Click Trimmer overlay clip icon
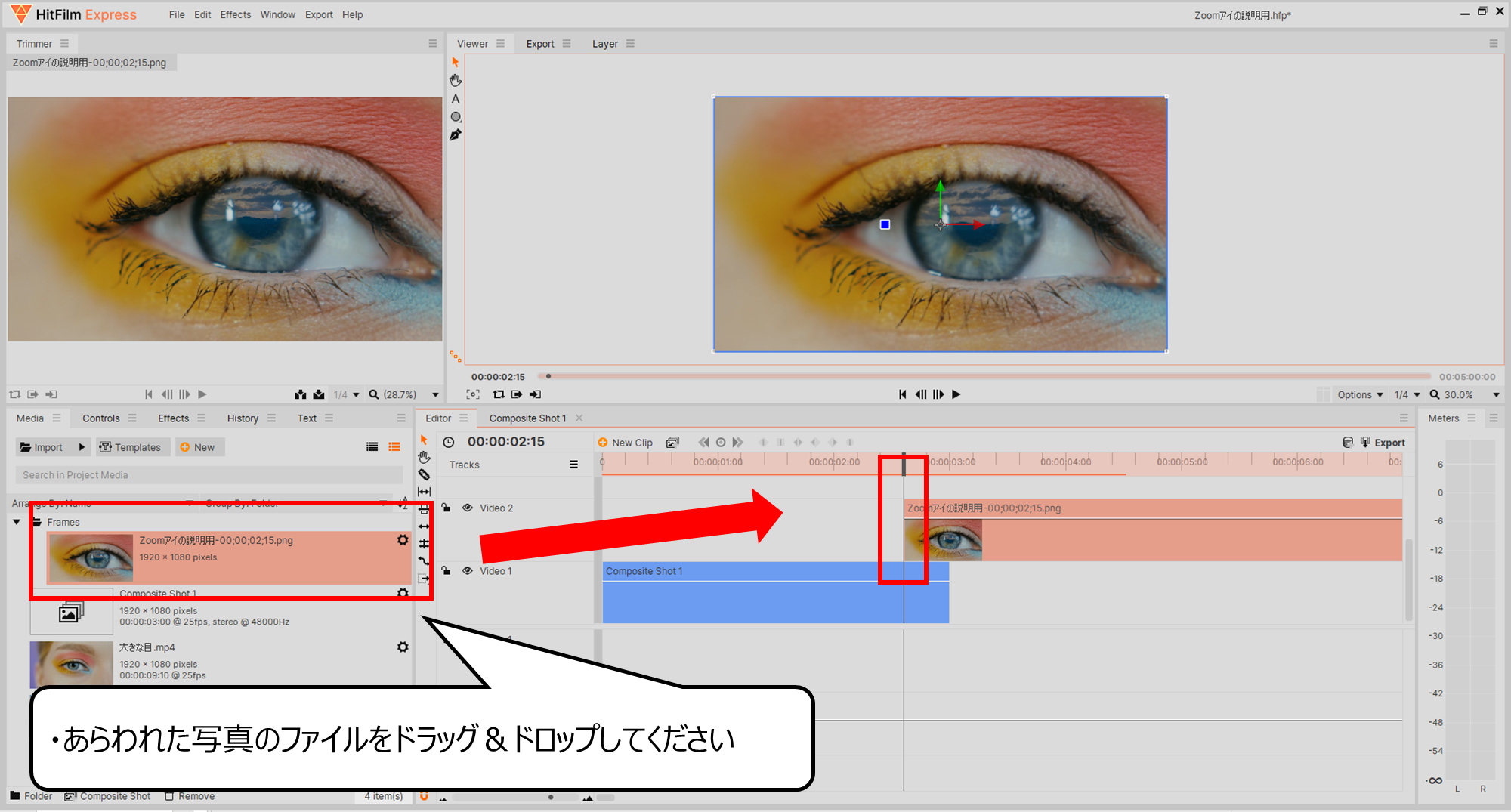 point(319,394)
